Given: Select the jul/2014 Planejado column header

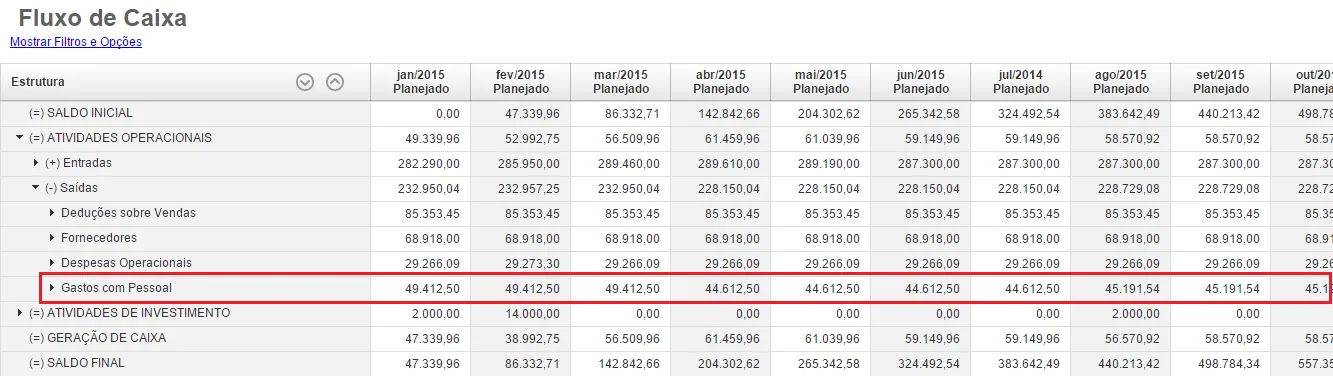Looking at the screenshot, I should [x=1020, y=82].
